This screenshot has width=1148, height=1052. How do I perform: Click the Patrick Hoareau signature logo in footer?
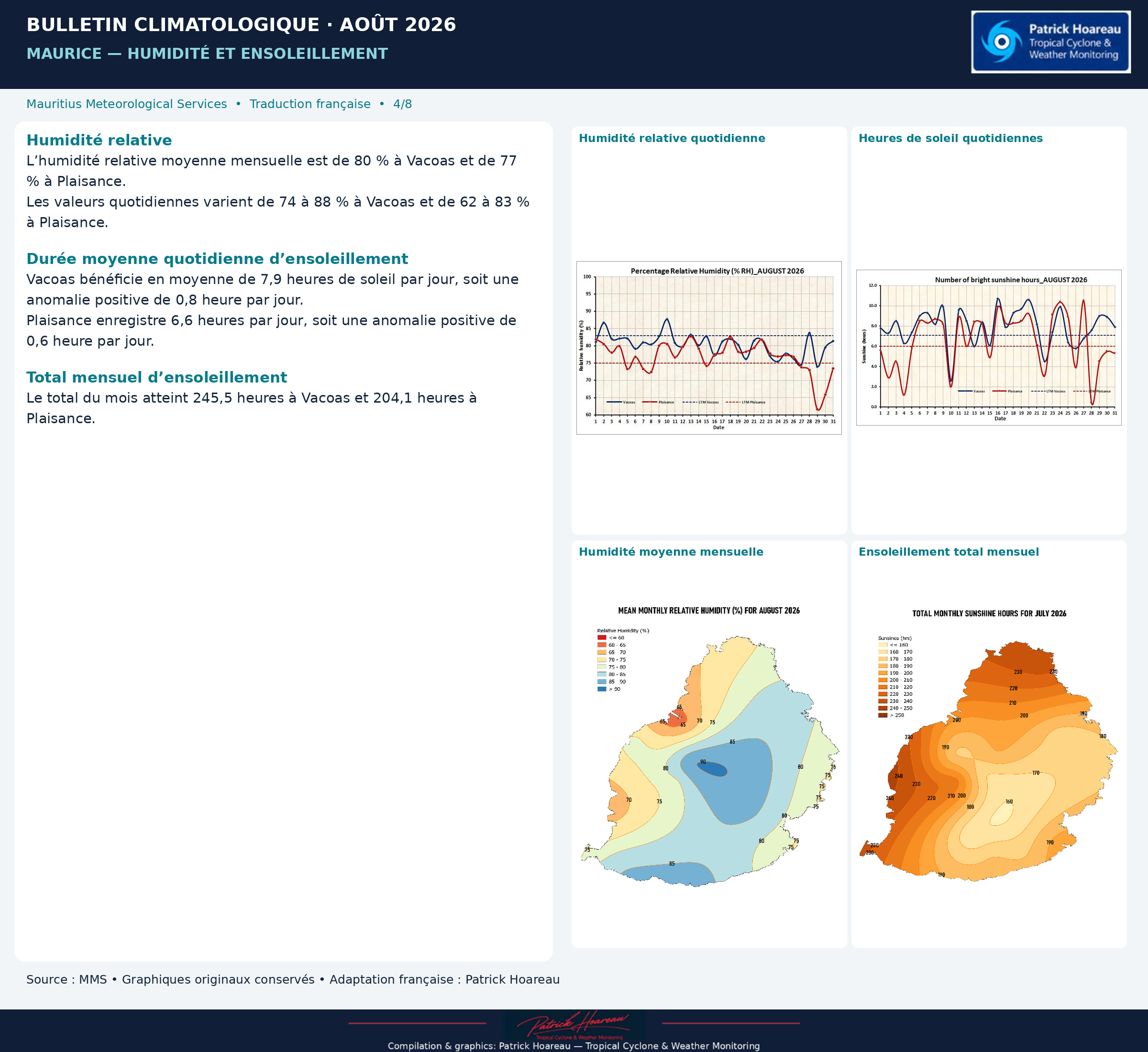pyautogui.click(x=574, y=1025)
